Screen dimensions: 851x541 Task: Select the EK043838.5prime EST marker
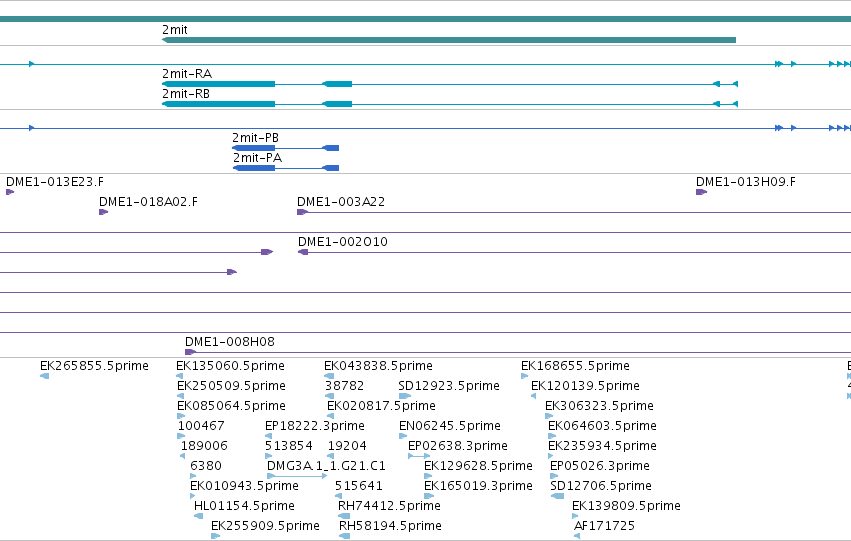click(x=329, y=376)
